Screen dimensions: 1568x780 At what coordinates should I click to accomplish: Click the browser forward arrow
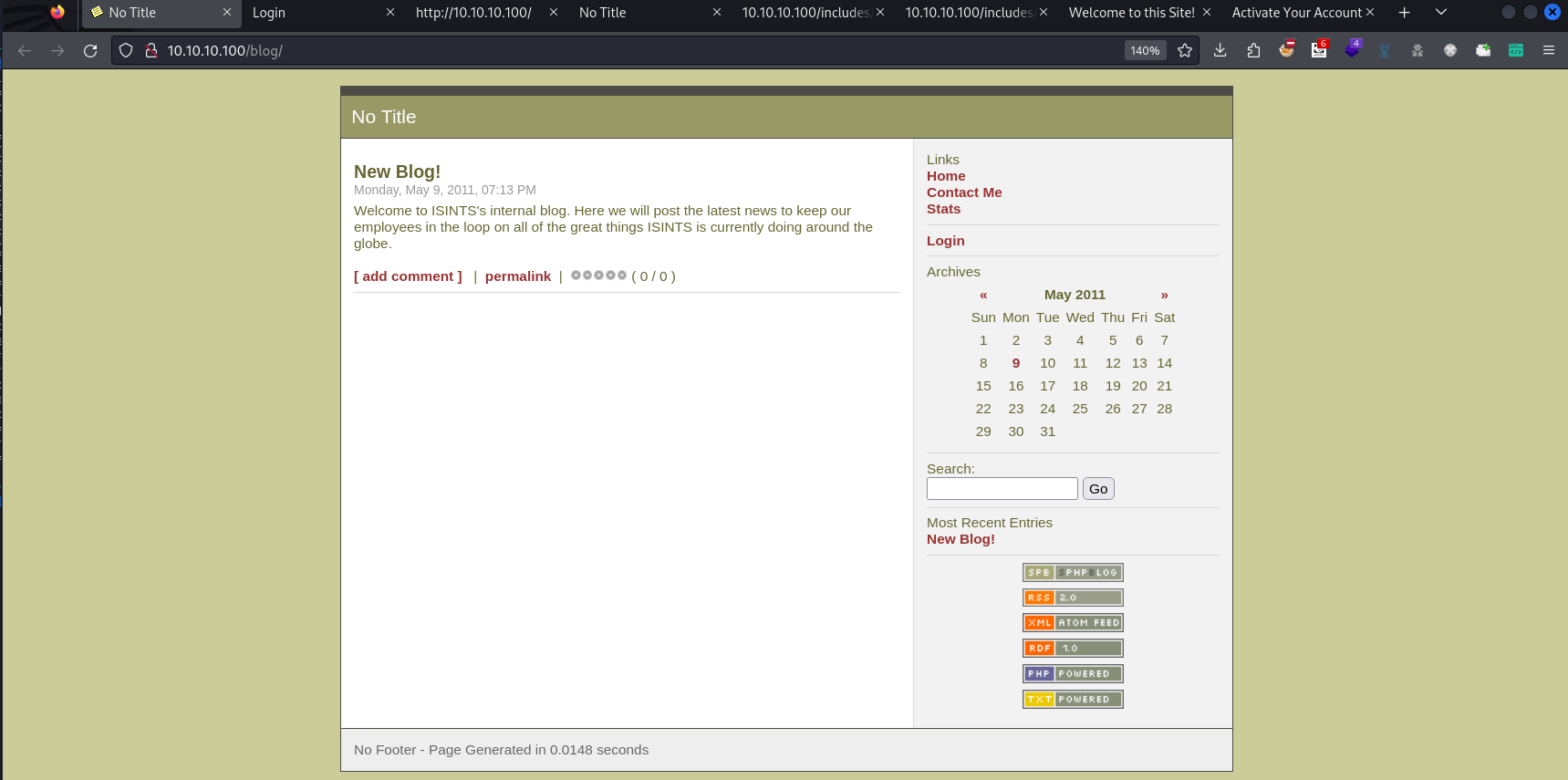pyautogui.click(x=57, y=50)
